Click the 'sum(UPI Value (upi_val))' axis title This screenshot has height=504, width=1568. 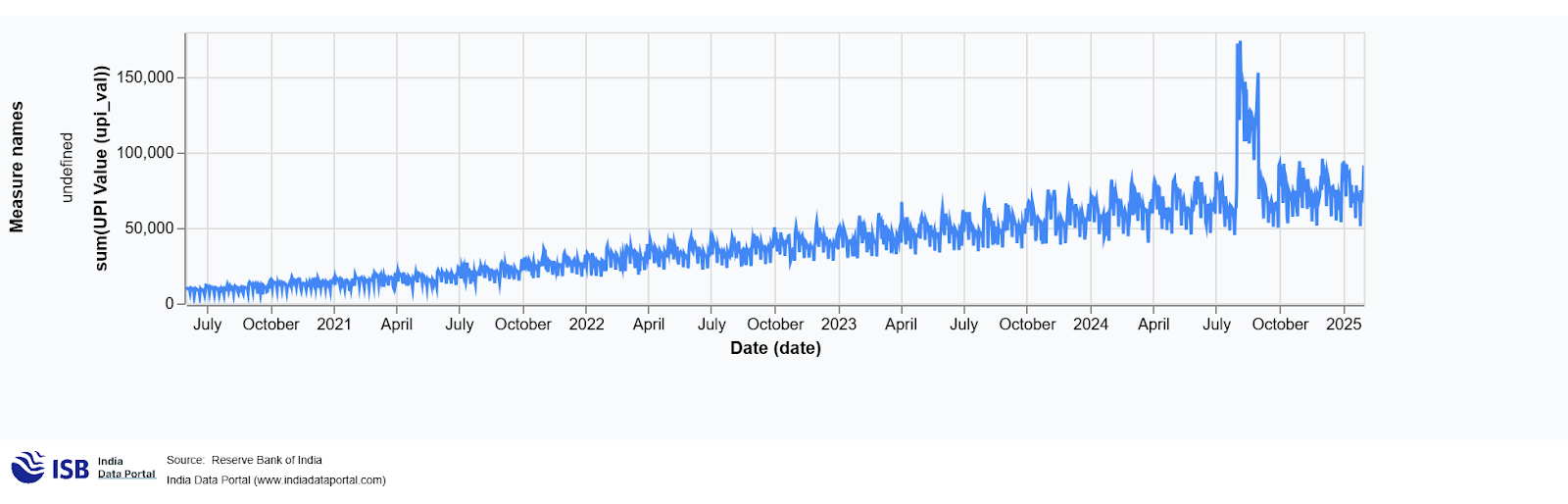point(101,168)
